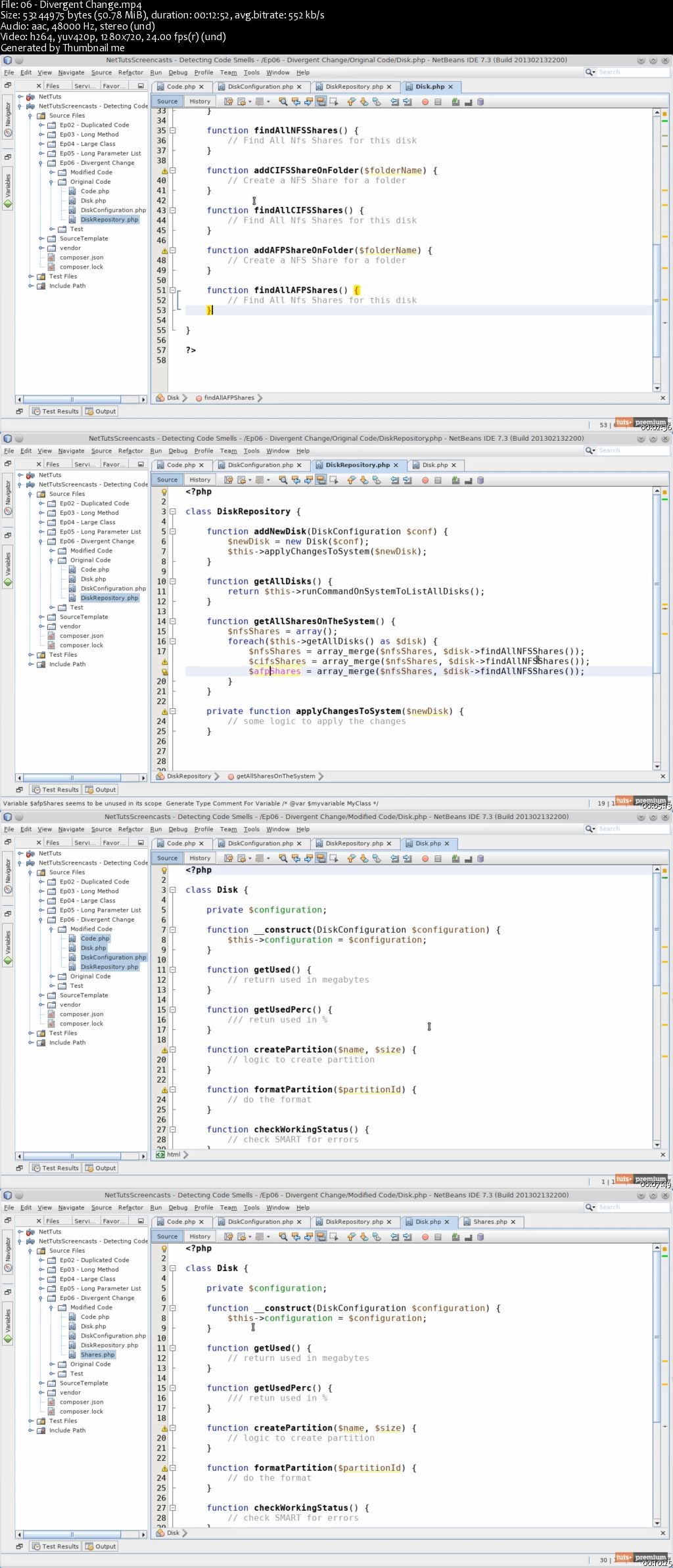Click the warning glyph beside addAFPShareOnFolder function
Screen dimensions: 673x1568
tap(164, 251)
